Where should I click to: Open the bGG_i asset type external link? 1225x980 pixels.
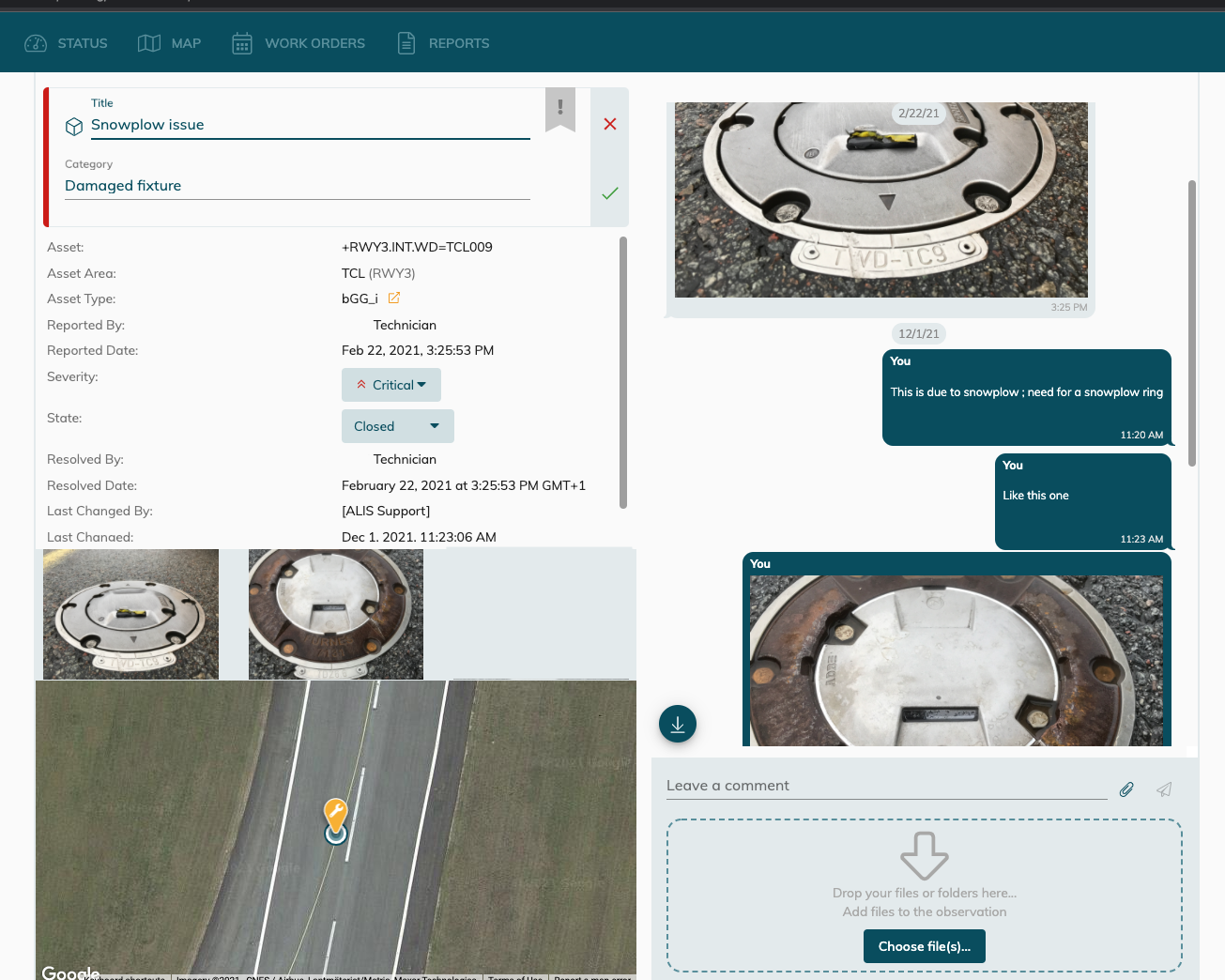(394, 299)
